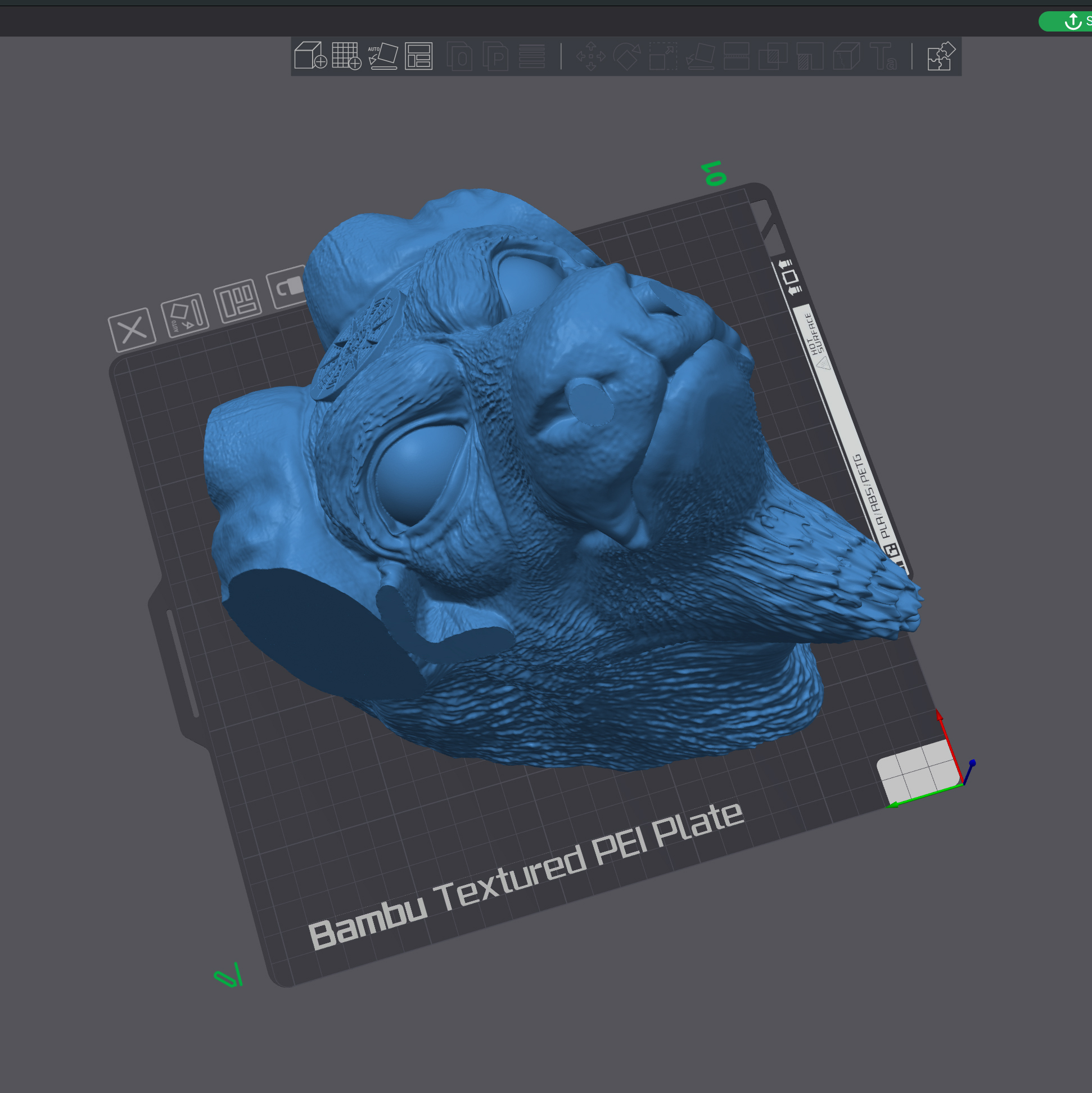Click the Add model cube icon
1092x1093 pixels.
(310, 56)
